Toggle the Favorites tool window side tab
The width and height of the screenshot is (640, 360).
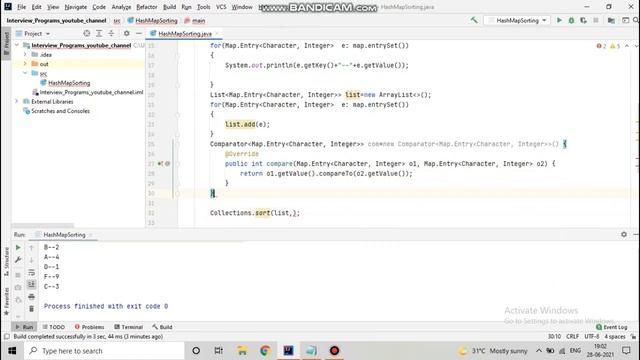tap(6, 301)
